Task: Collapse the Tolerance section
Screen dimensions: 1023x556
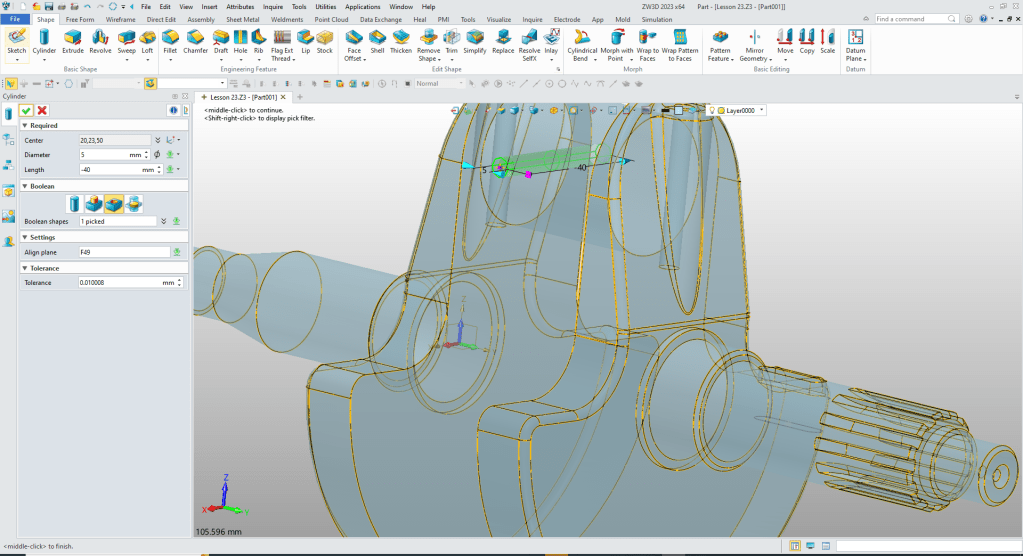Action: 24,268
